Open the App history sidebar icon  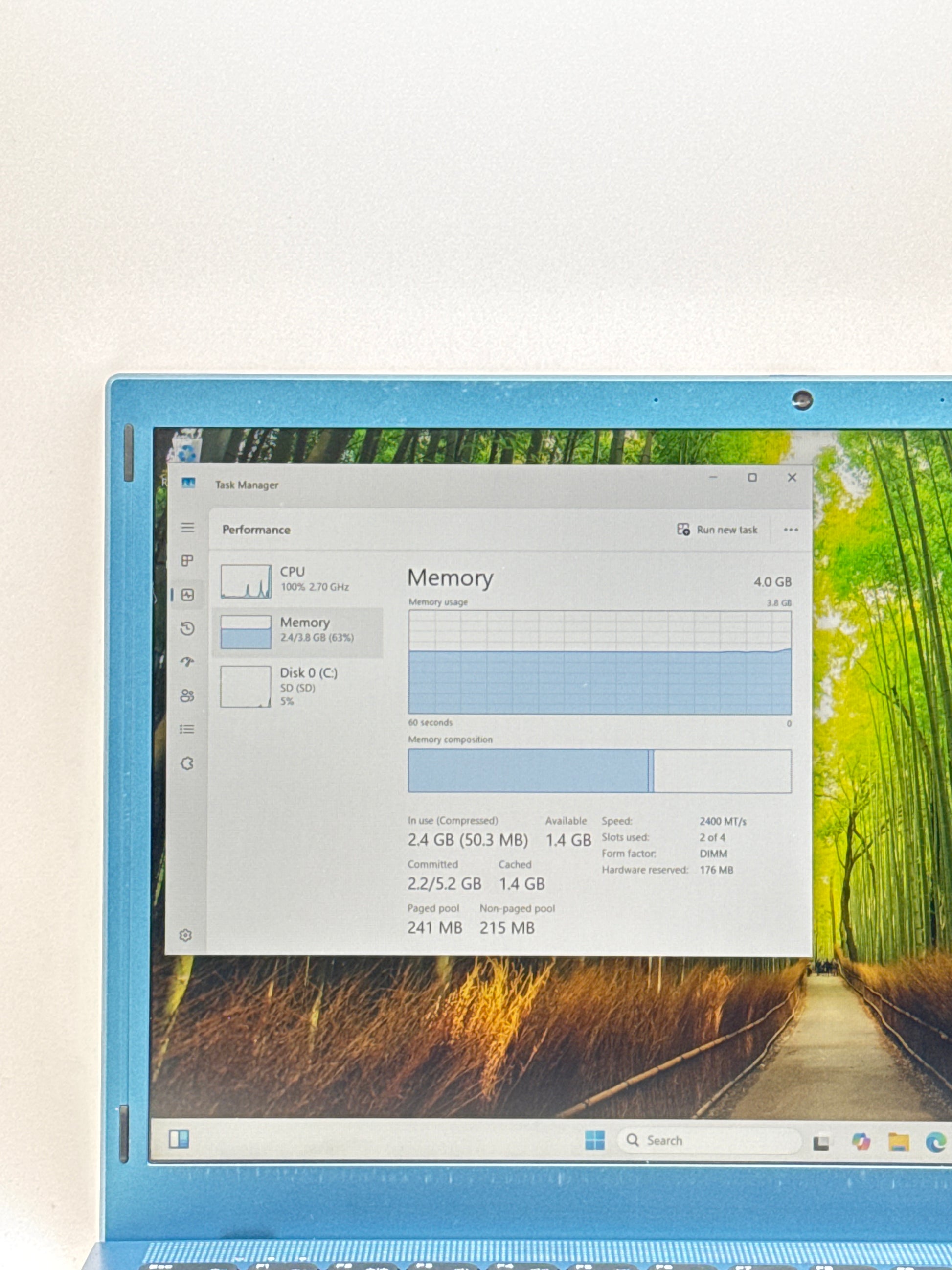187,628
